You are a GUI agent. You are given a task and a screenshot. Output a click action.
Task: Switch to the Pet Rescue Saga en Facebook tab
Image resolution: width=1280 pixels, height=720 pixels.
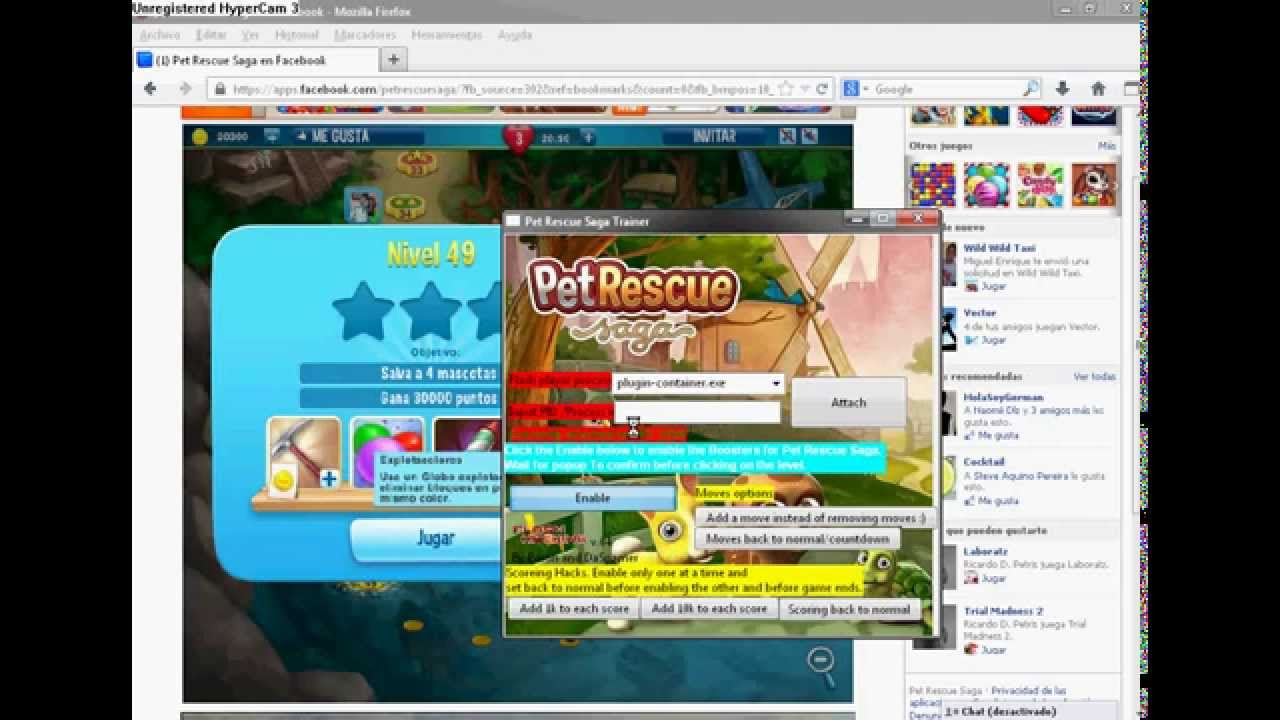point(255,60)
